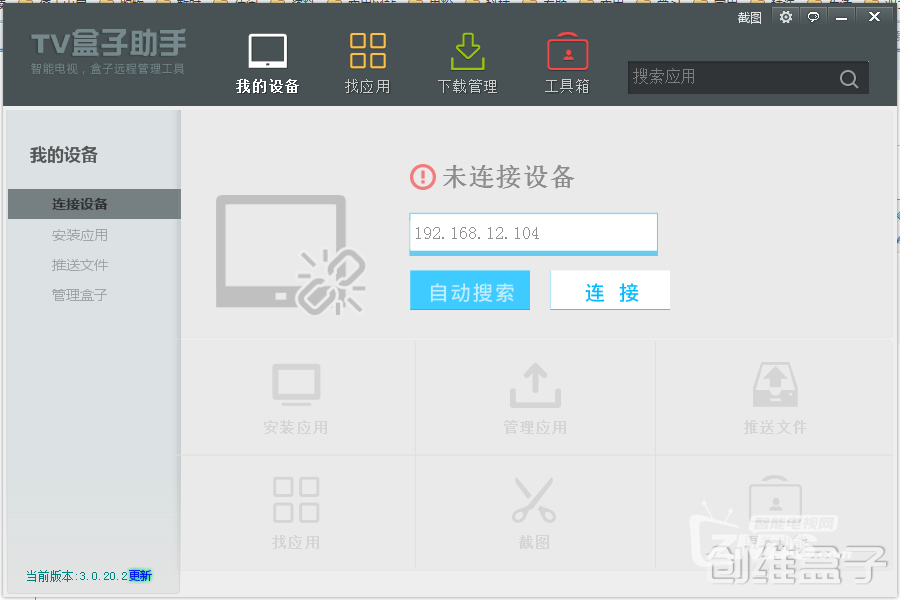The height and width of the screenshot is (600, 900).
Task: Click the disconnected device illustration
Action: click(290, 255)
